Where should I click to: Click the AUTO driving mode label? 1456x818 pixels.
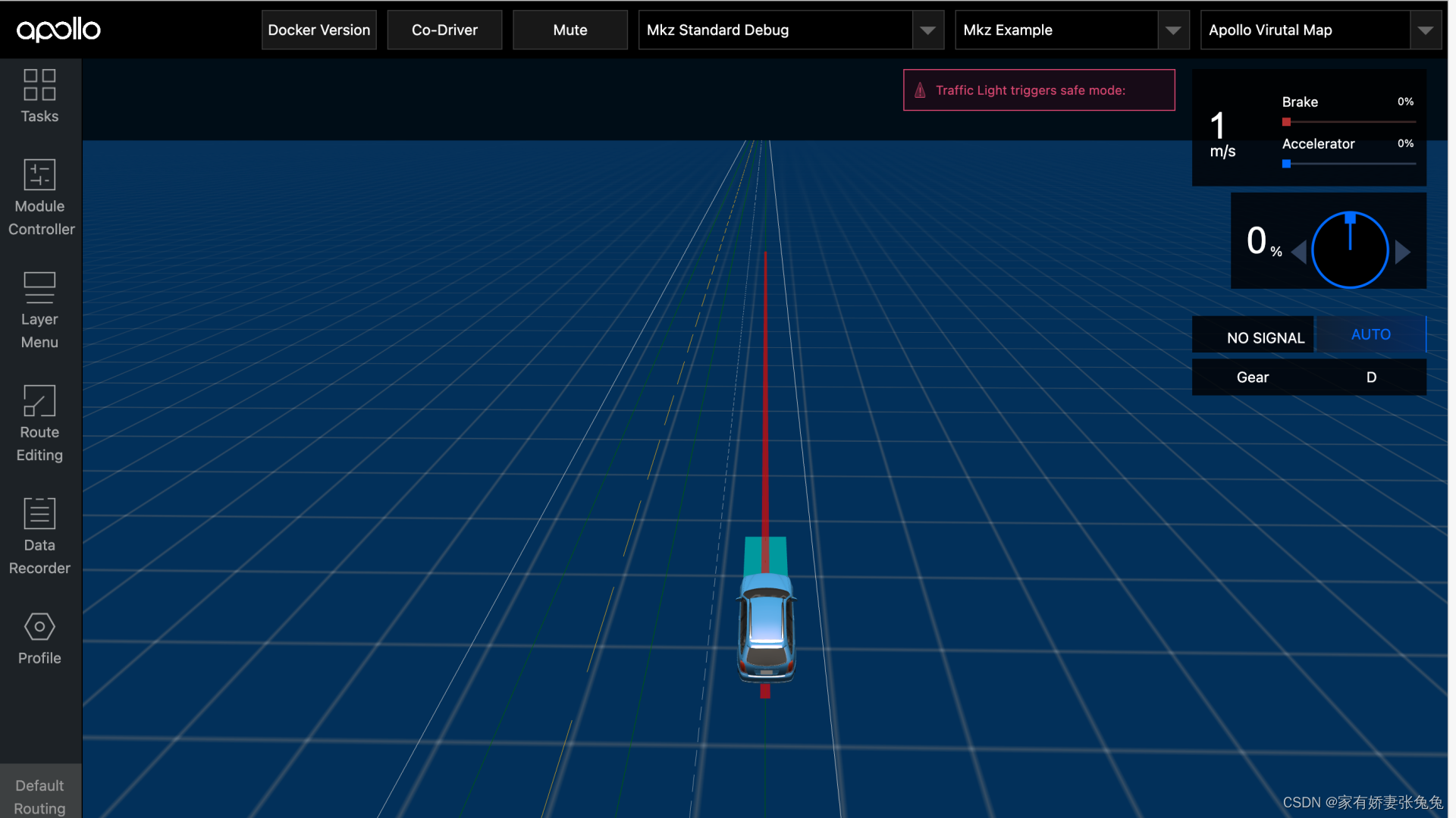[1370, 334]
